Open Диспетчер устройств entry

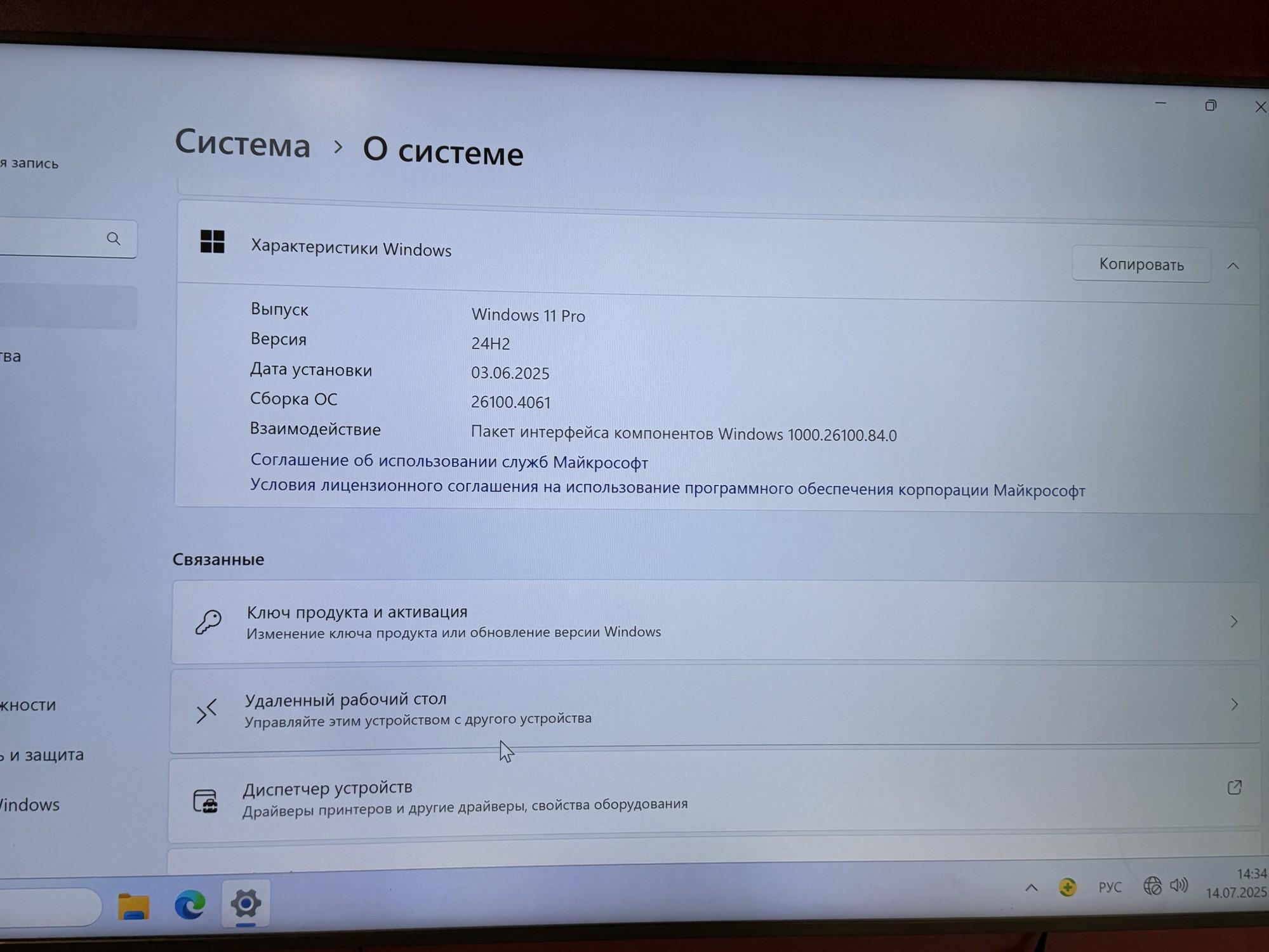click(714, 795)
